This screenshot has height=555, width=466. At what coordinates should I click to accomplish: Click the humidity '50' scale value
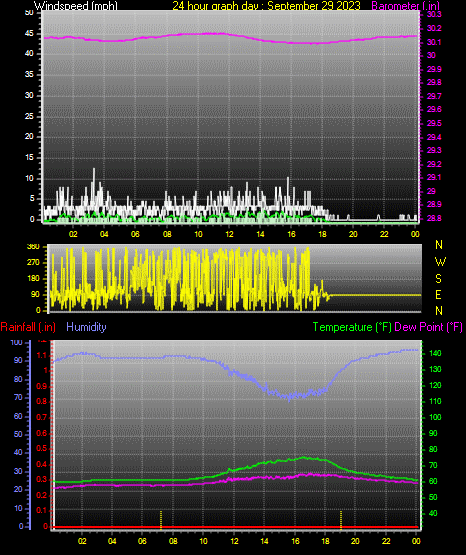pos(18,434)
